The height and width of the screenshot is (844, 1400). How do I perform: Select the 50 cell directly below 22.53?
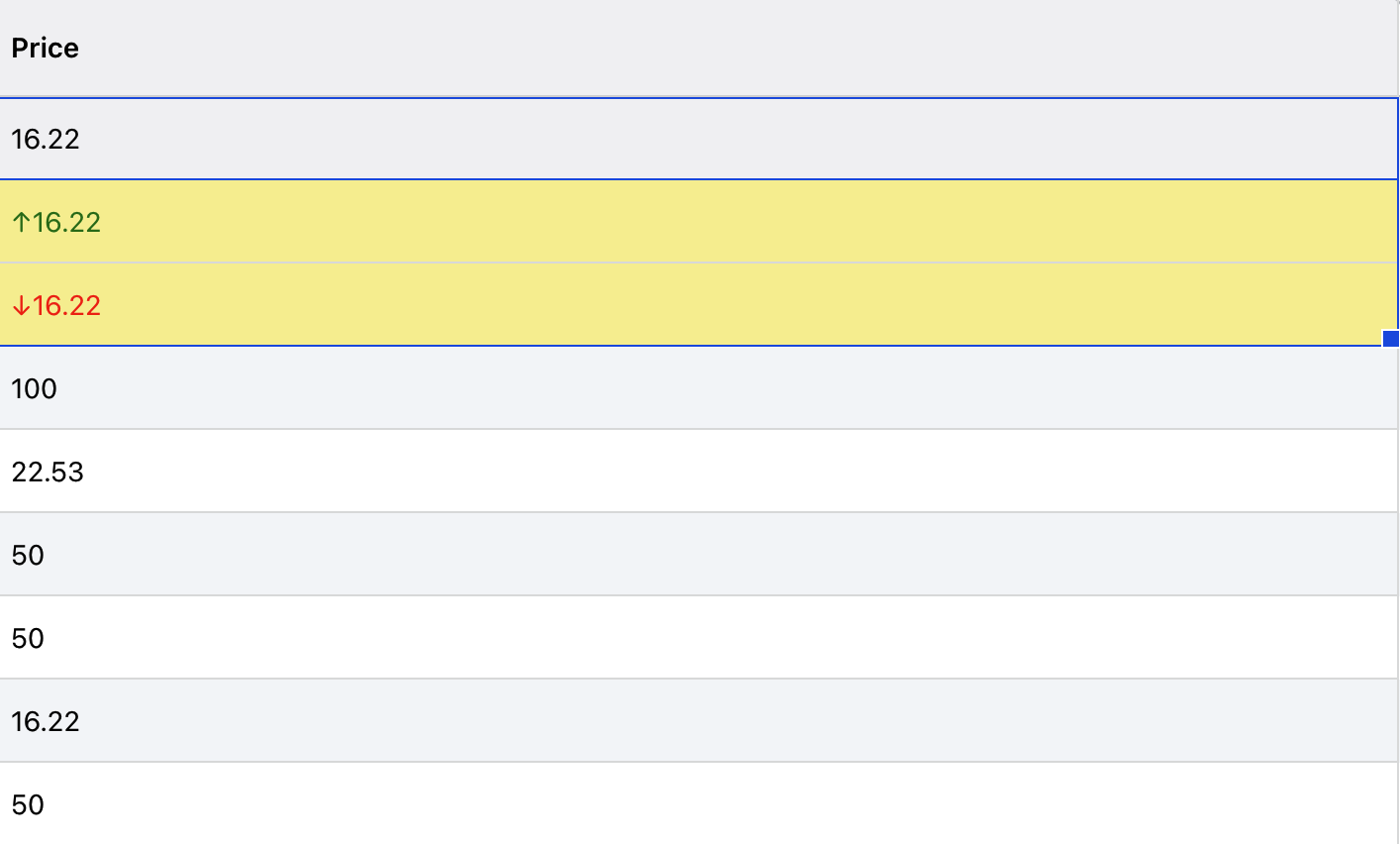28,555
